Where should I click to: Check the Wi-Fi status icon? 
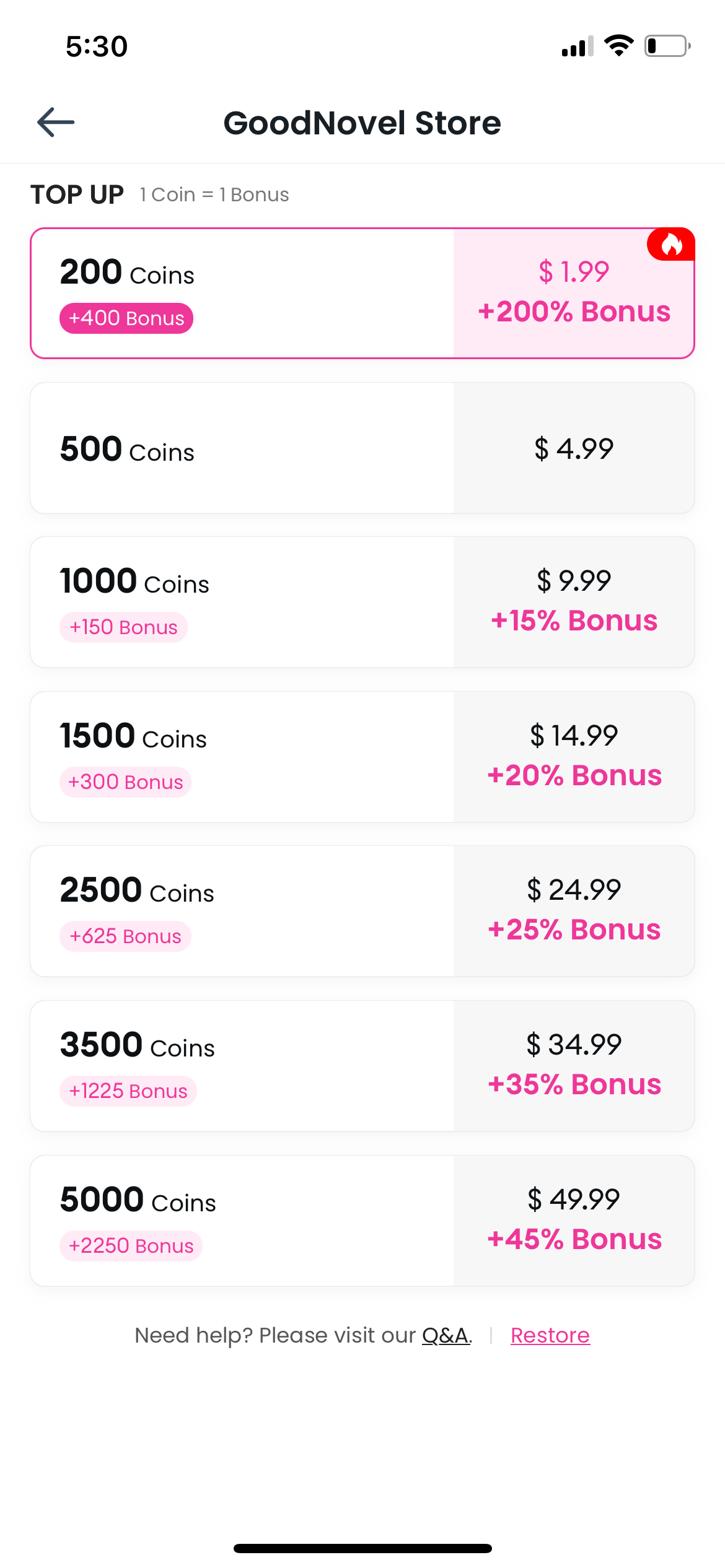[x=618, y=46]
